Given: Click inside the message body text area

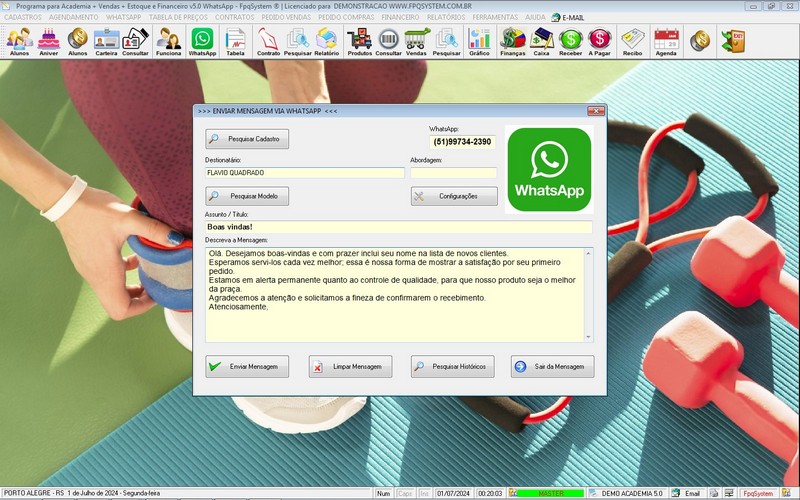Looking at the screenshot, I should point(394,295).
